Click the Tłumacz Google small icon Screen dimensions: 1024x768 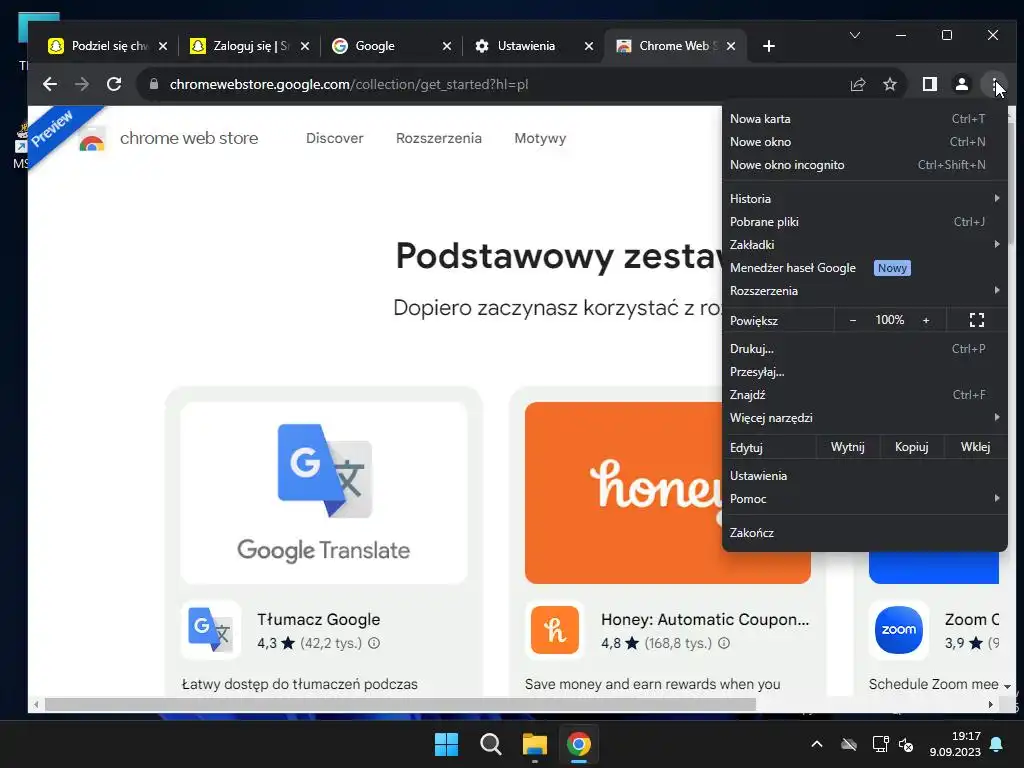coord(210,630)
